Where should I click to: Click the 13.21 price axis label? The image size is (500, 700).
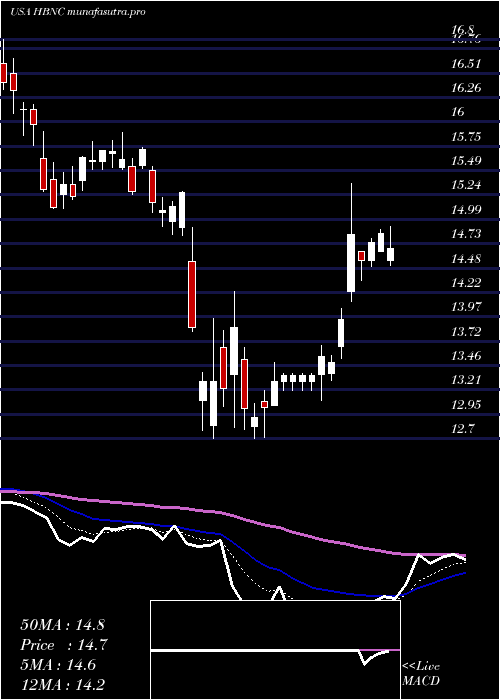point(466,380)
